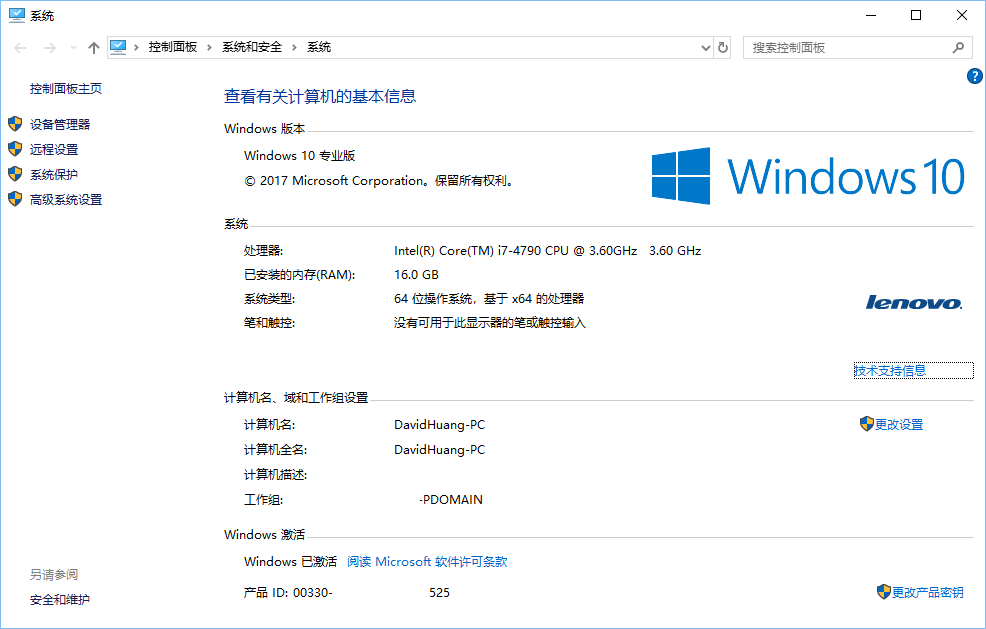Open help with blue question icon
This screenshot has height=629, width=986.
click(x=975, y=76)
